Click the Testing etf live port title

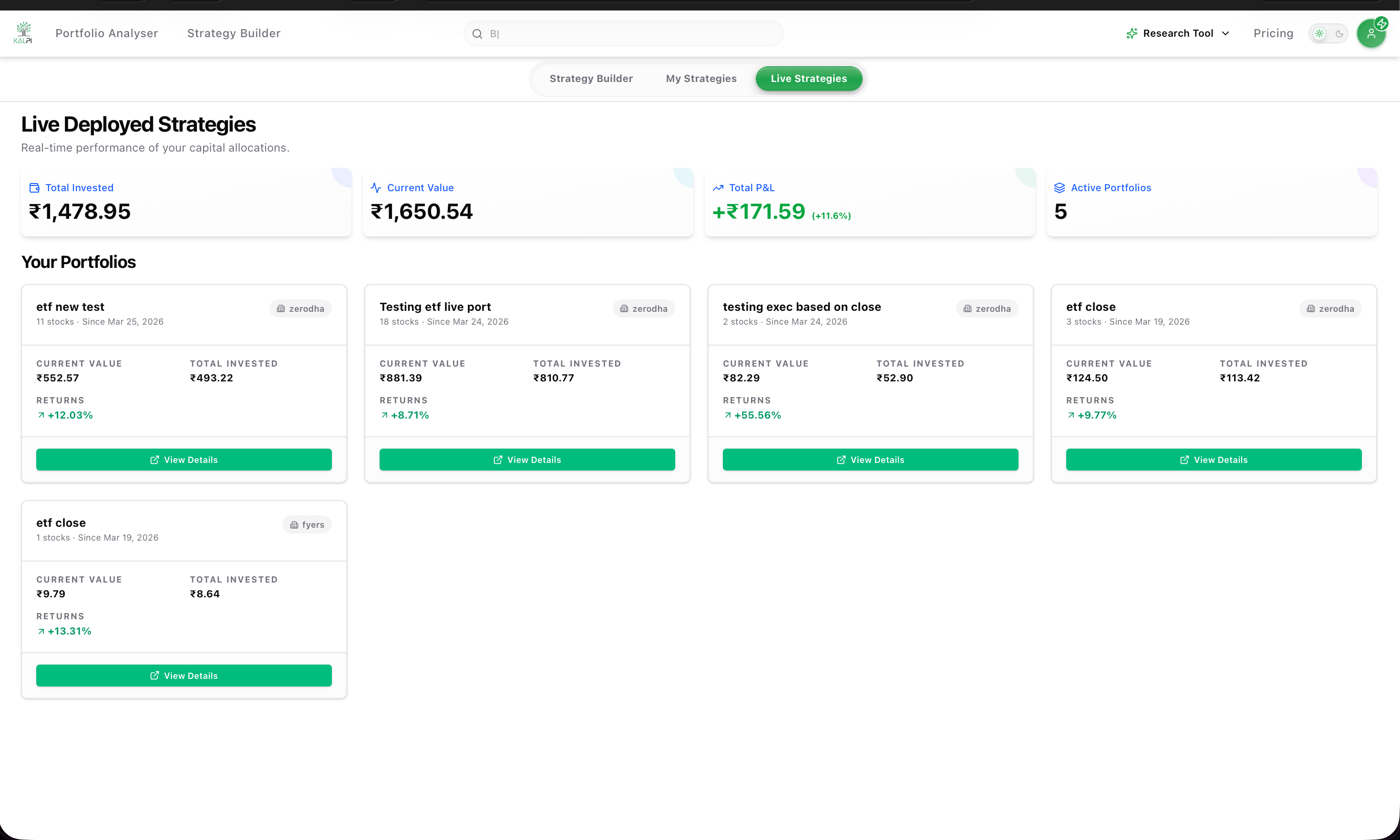435,307
